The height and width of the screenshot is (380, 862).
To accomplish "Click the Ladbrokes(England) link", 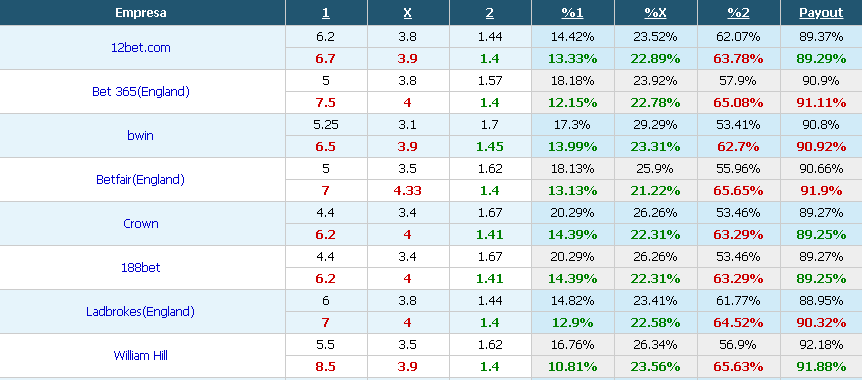I will (141, 312).
